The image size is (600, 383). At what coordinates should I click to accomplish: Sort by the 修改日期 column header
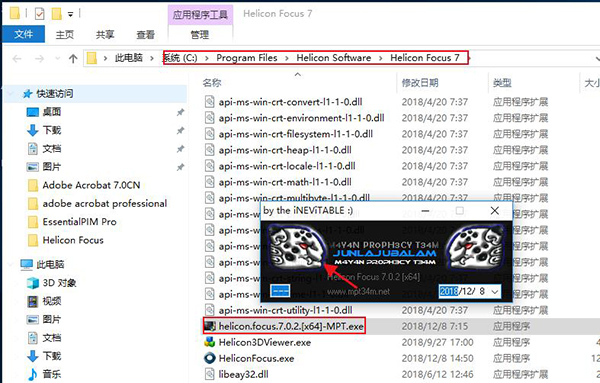(x=420, y=83)
